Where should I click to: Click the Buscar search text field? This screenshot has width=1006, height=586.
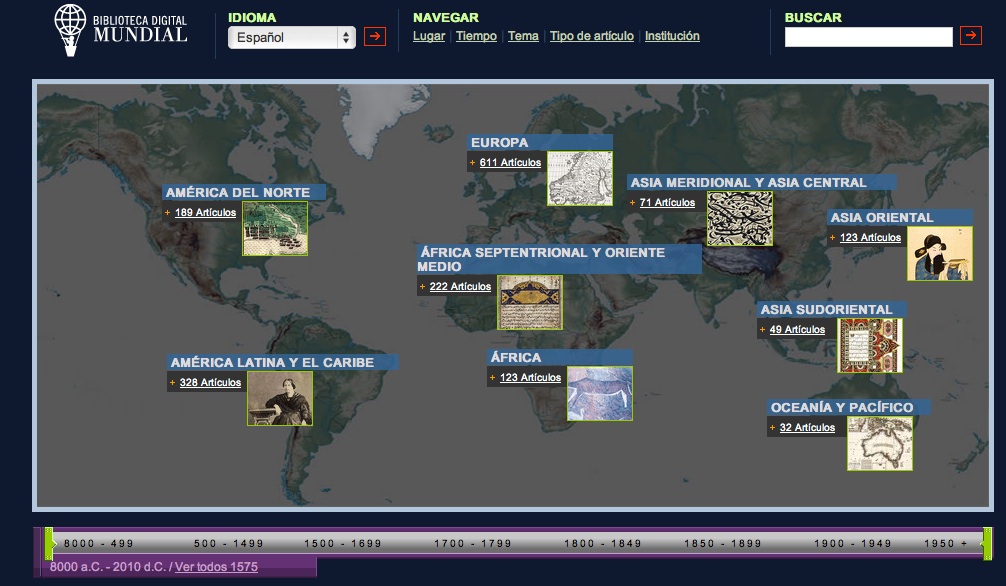[868, 37]
